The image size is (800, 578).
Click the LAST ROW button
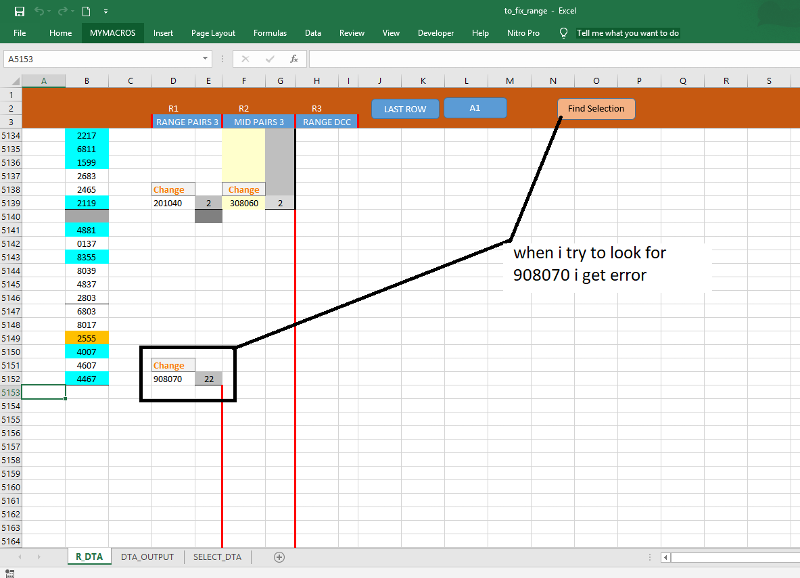405,108
